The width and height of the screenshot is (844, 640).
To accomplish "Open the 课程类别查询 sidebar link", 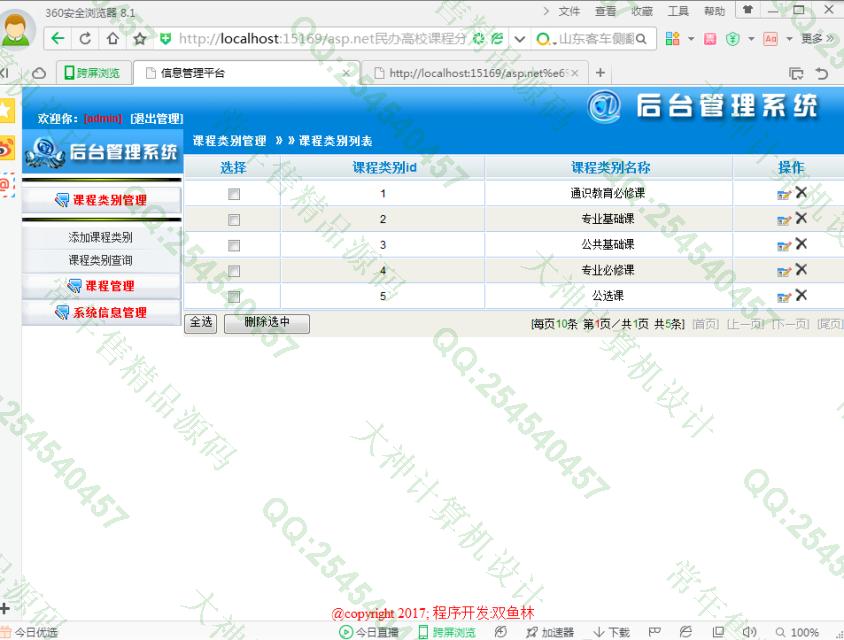I will pyautogui.click(x=101, y=261).
